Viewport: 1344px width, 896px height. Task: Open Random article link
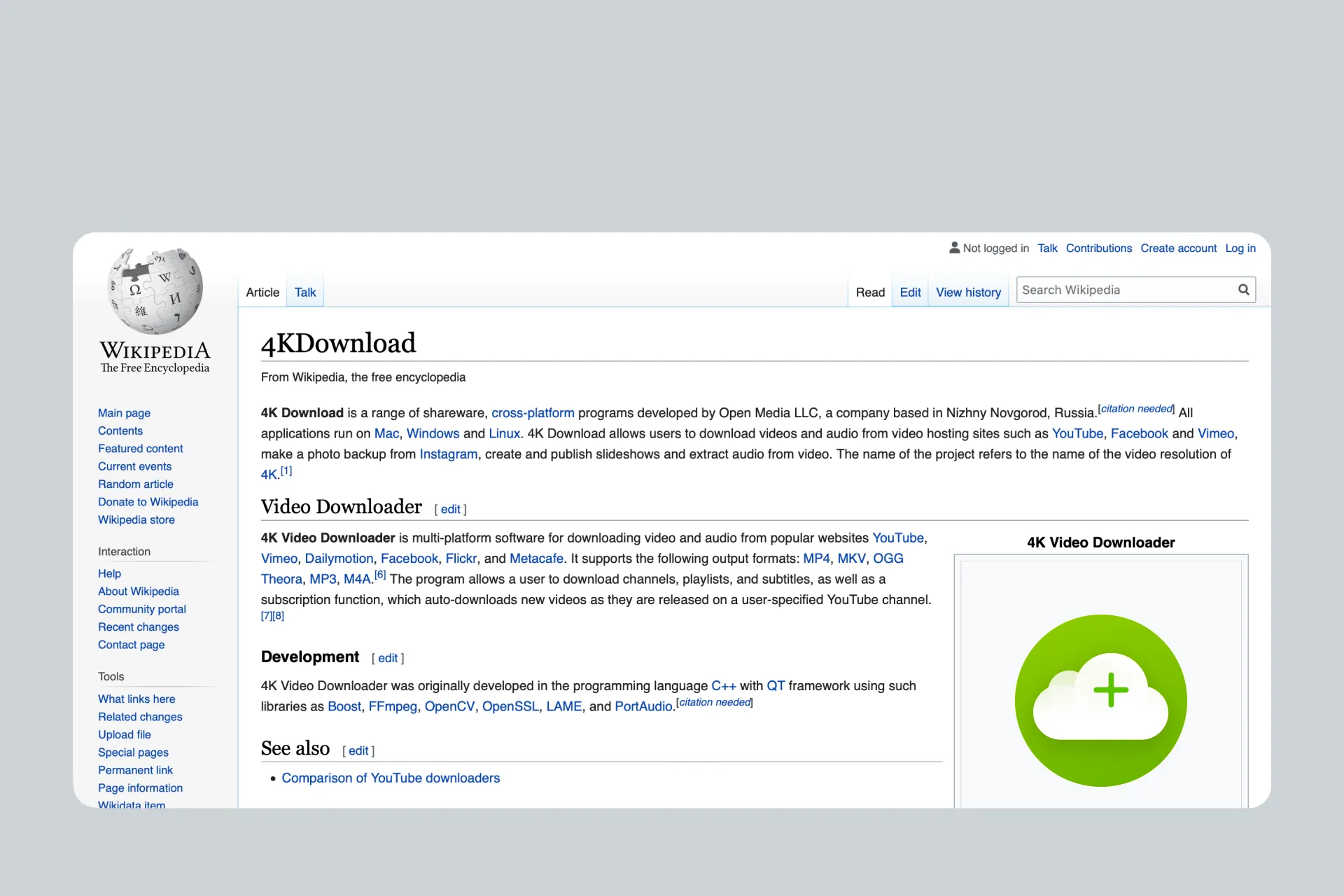[135, 484]
